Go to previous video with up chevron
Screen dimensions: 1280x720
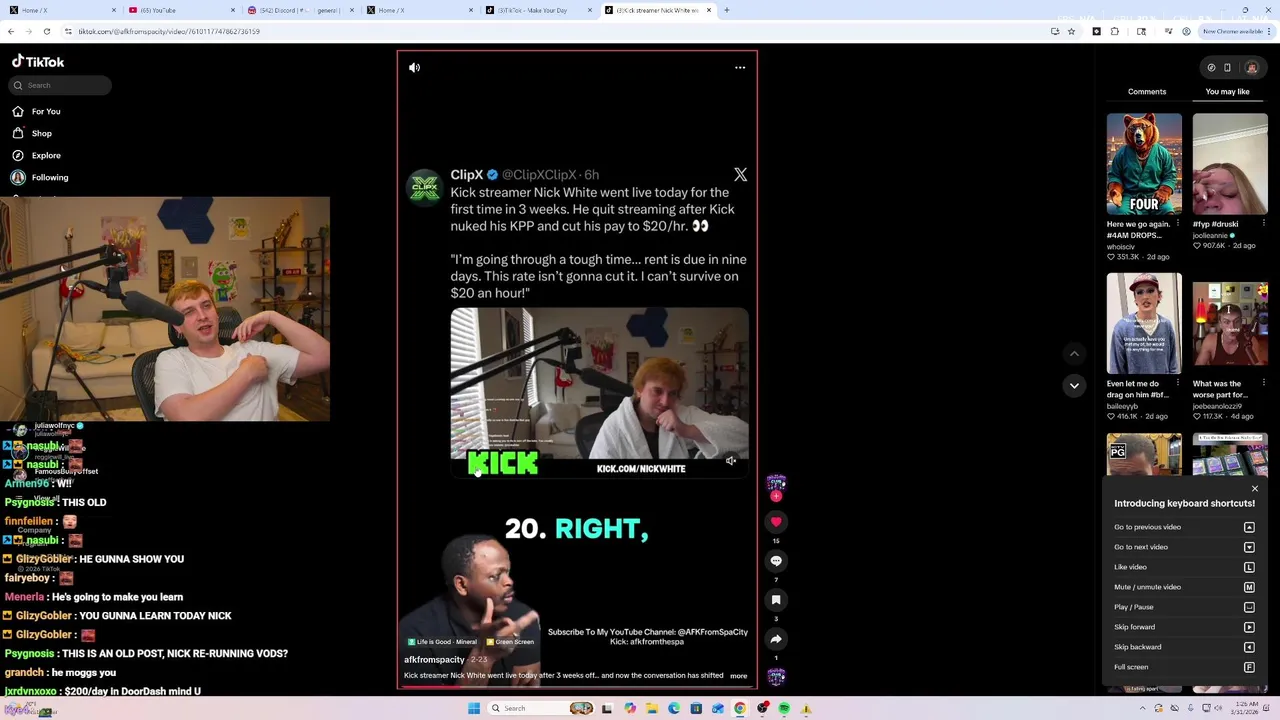(x=1074, y=353)
